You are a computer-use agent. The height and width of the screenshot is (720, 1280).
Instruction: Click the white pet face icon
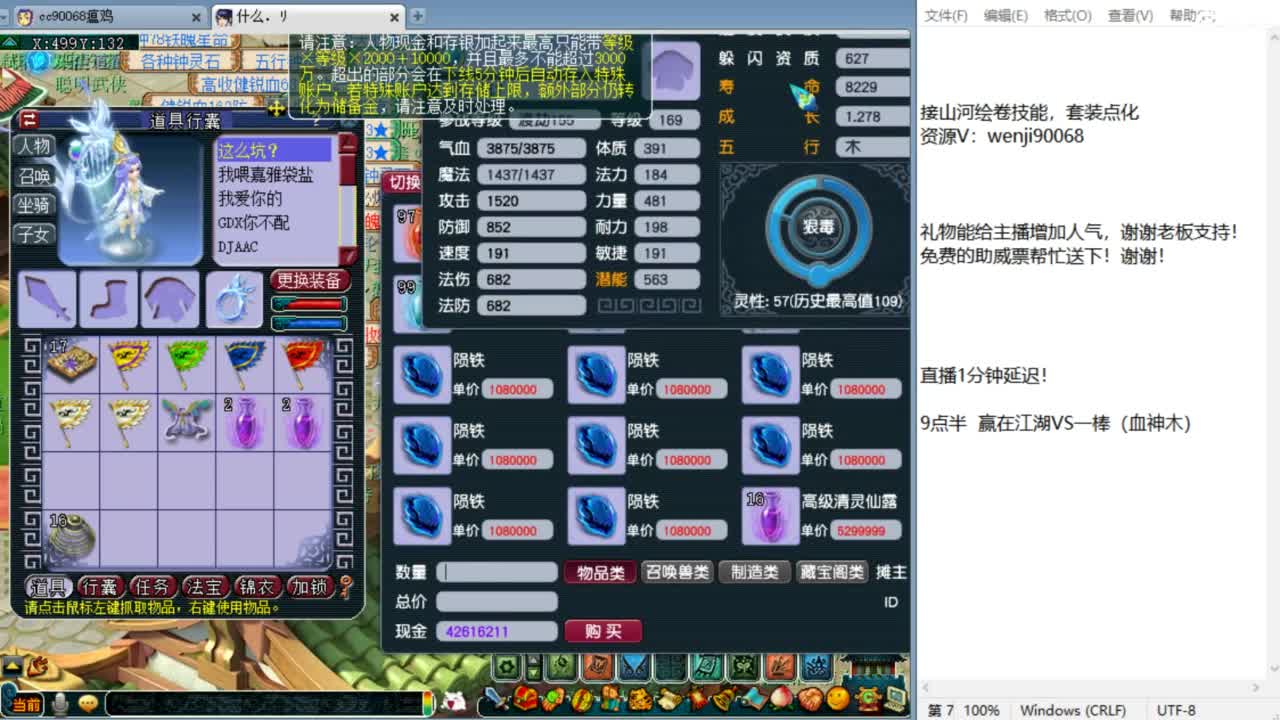click(x=455, y=701)
